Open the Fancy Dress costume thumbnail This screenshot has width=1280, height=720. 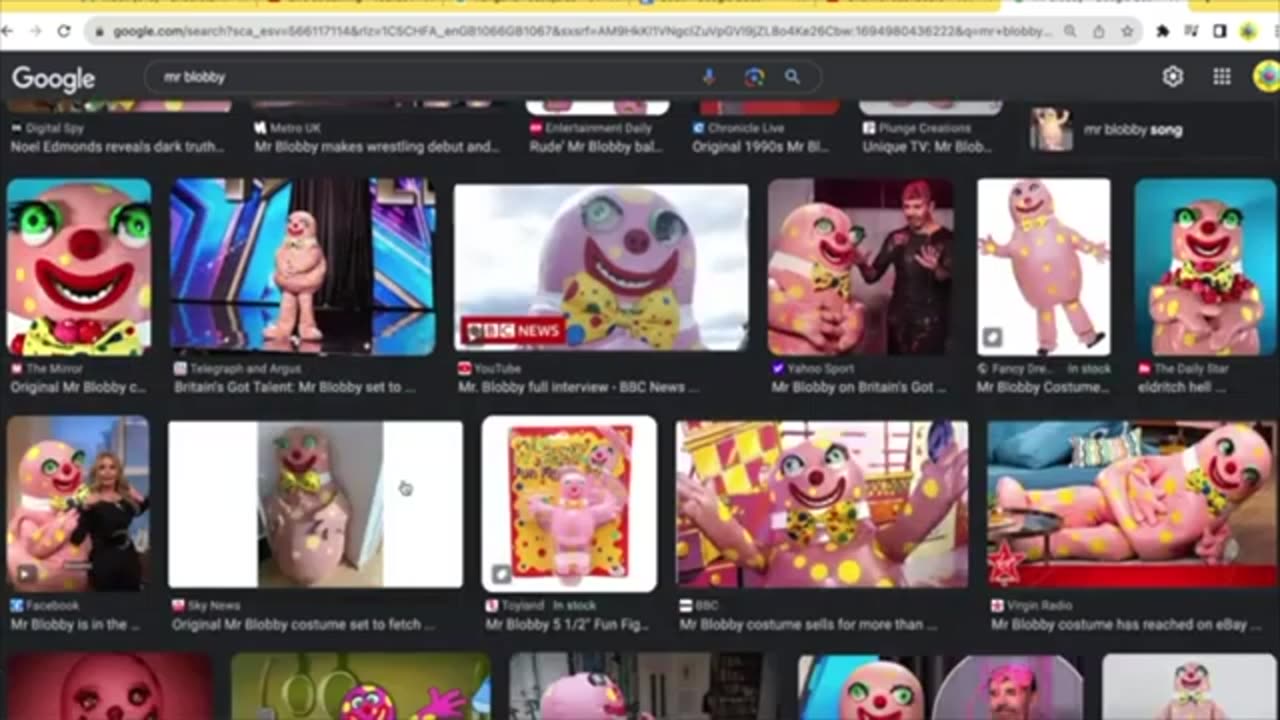click(1043, 267)
